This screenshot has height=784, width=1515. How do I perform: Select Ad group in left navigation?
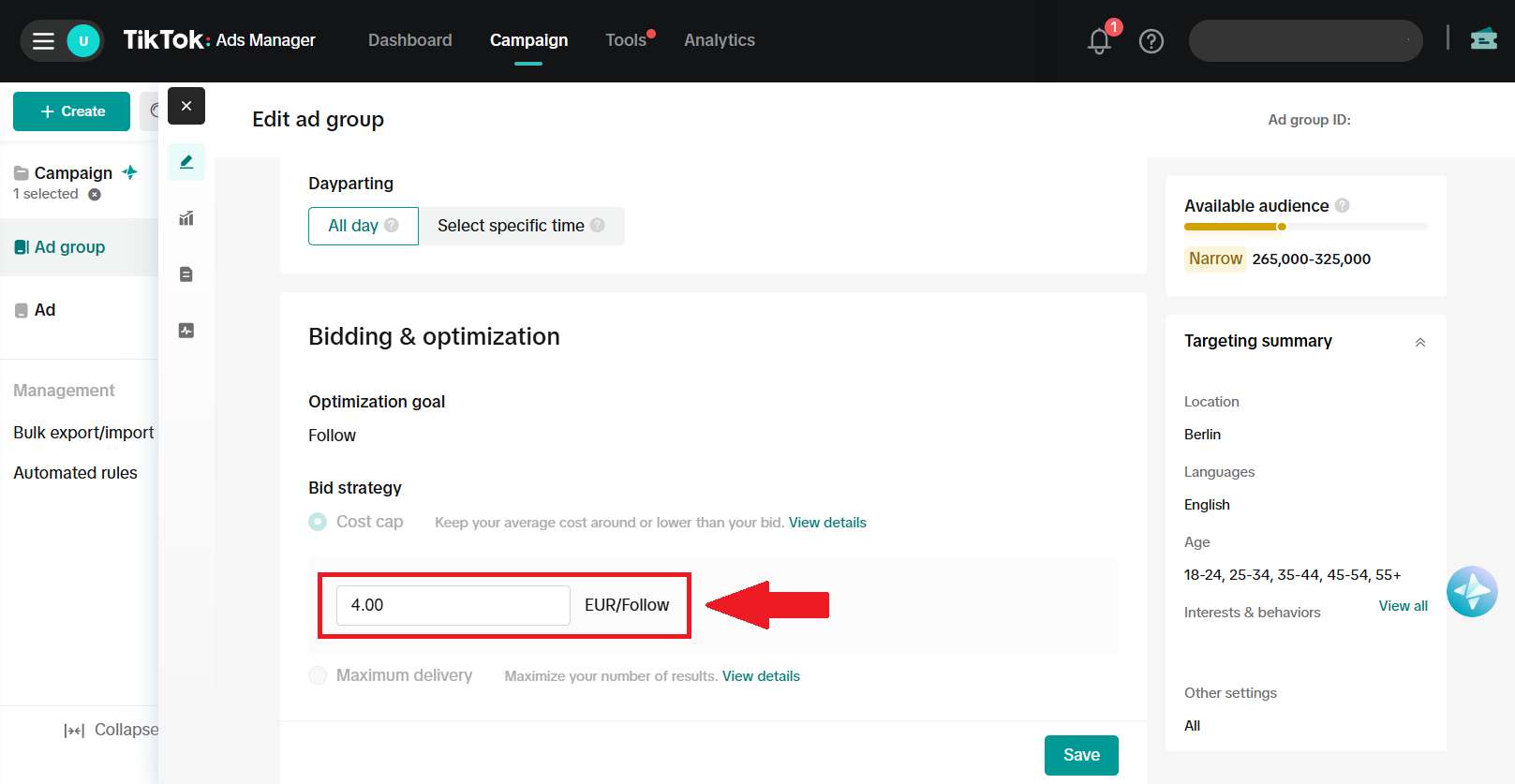pyautogui.click(x=79, y=247)
